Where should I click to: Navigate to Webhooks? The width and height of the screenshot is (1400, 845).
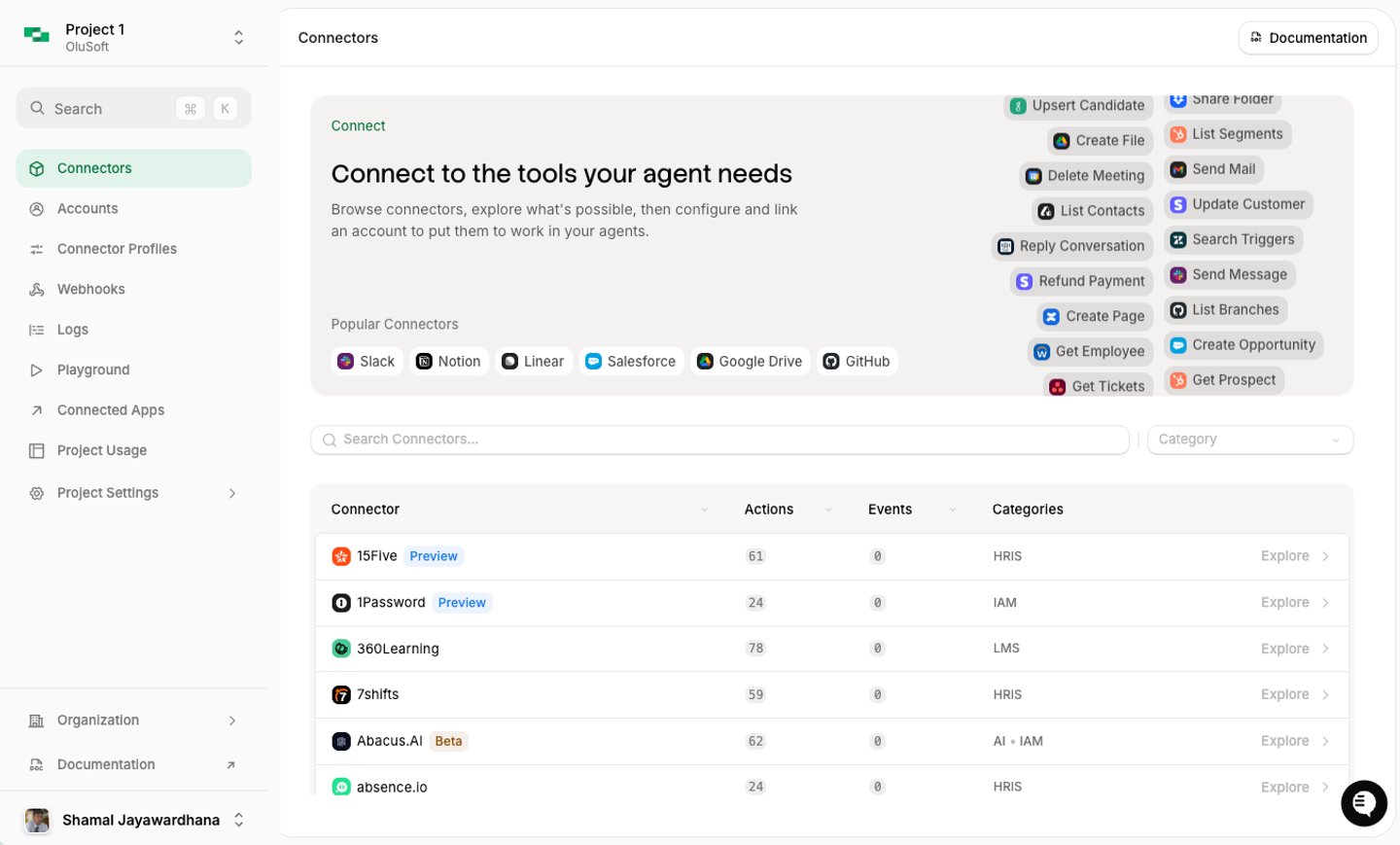click(134, 290)
